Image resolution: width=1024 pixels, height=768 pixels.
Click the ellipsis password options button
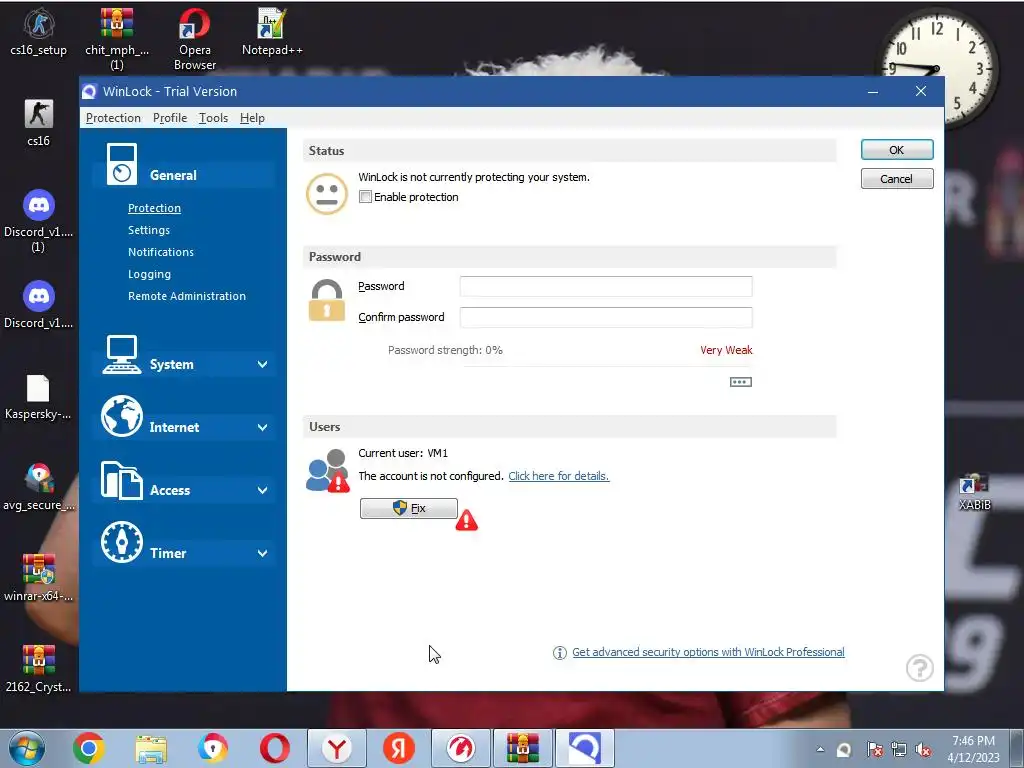coord(741,381)
